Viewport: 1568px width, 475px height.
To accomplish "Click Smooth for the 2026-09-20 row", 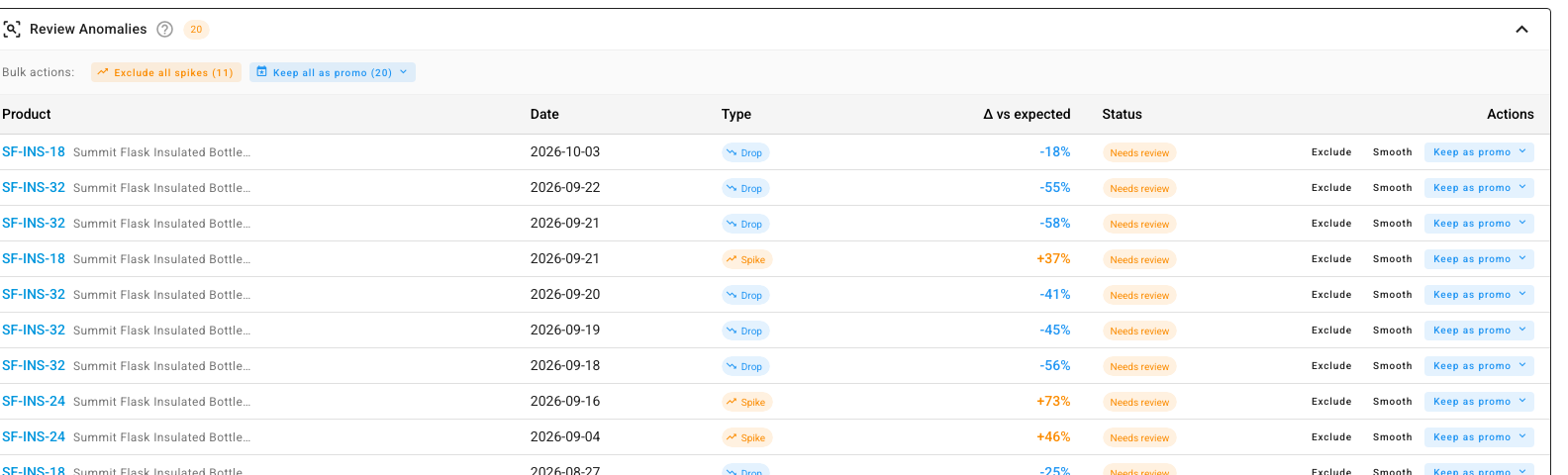I will tap(1392, 295).
